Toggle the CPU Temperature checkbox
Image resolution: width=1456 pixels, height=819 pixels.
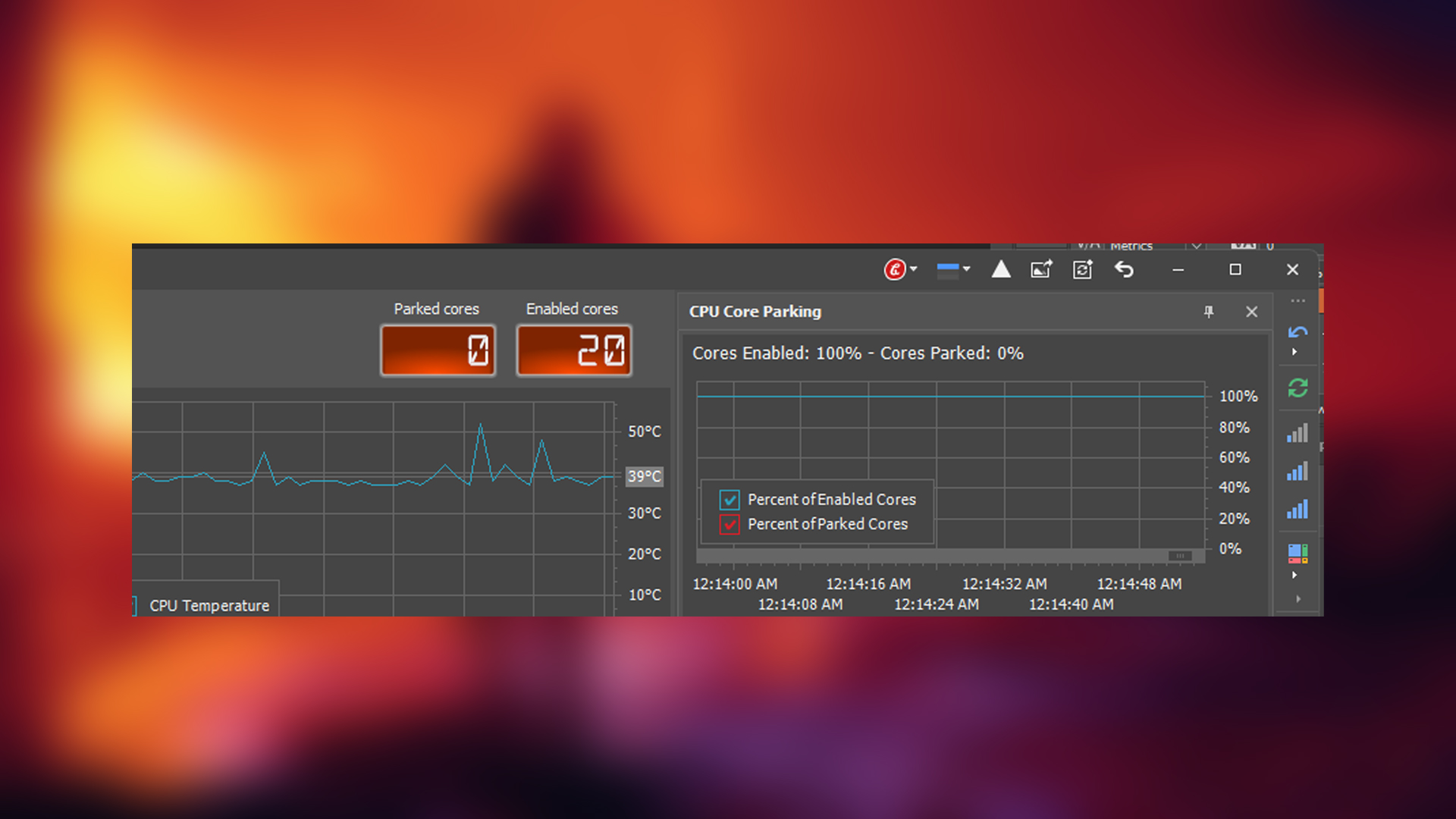point(133,605)
